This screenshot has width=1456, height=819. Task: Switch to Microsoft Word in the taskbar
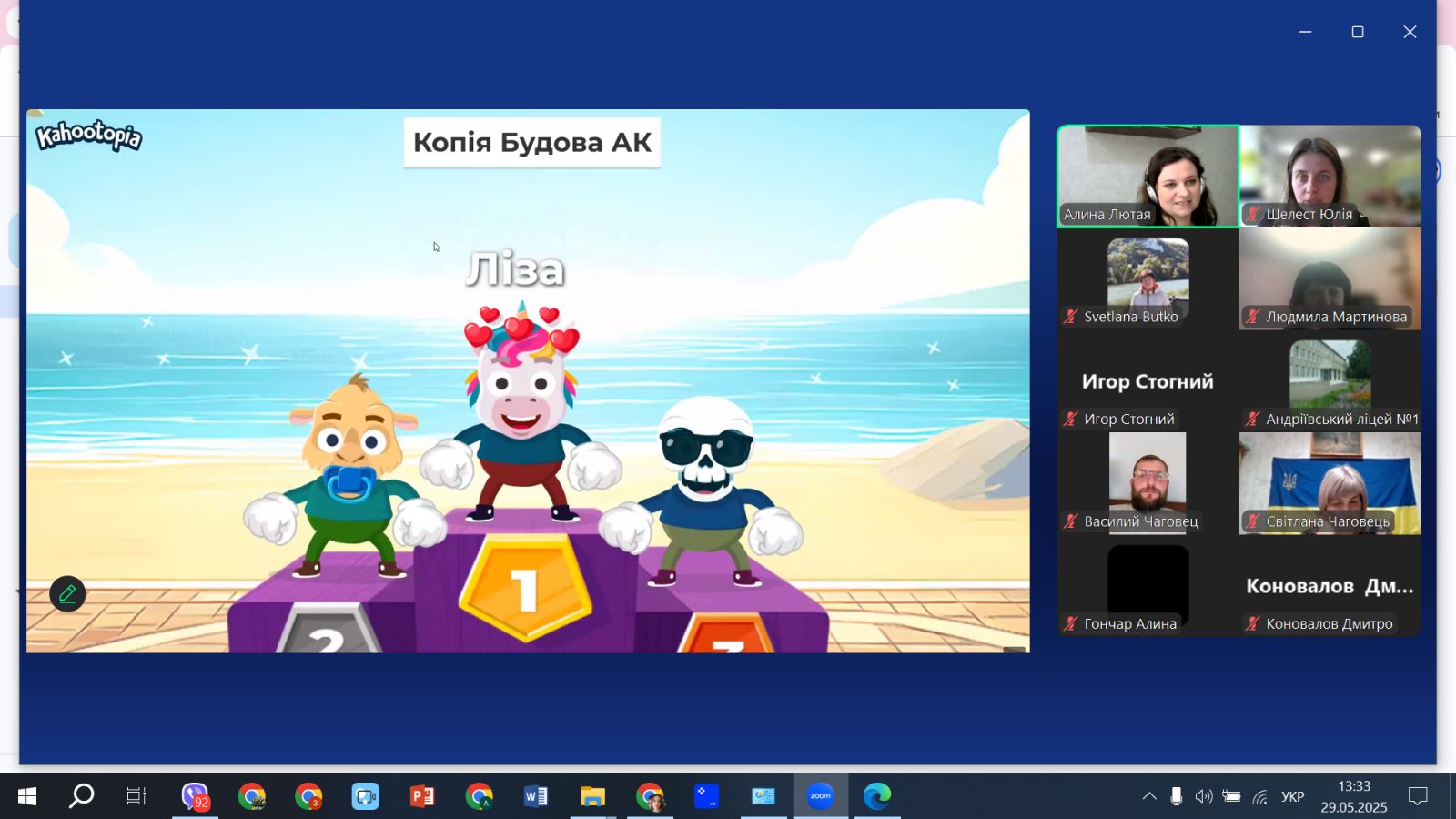(x=535, y=796)
